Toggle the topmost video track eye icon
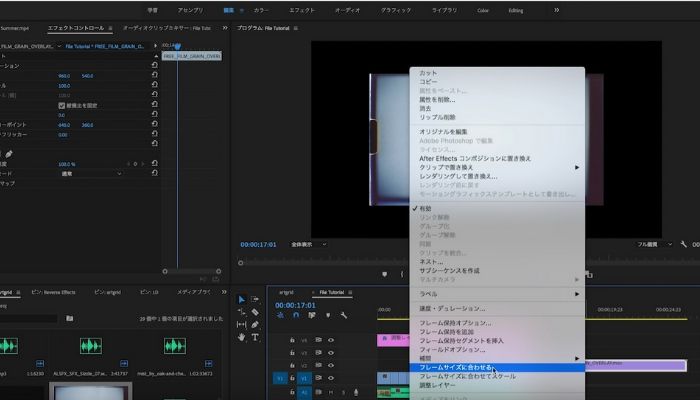 pyautogui.click(x=331, y=340)
